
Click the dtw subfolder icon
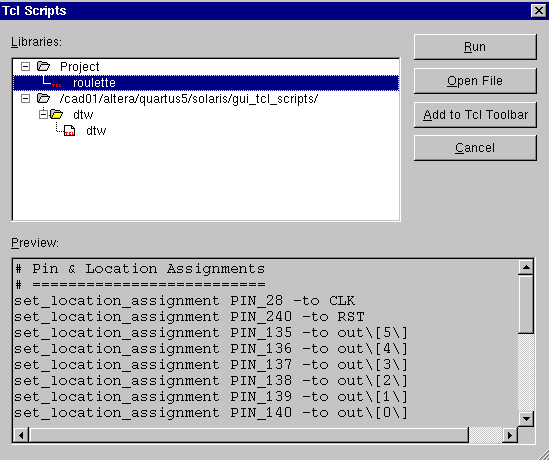pyautogui.click(x=56, y=114)
